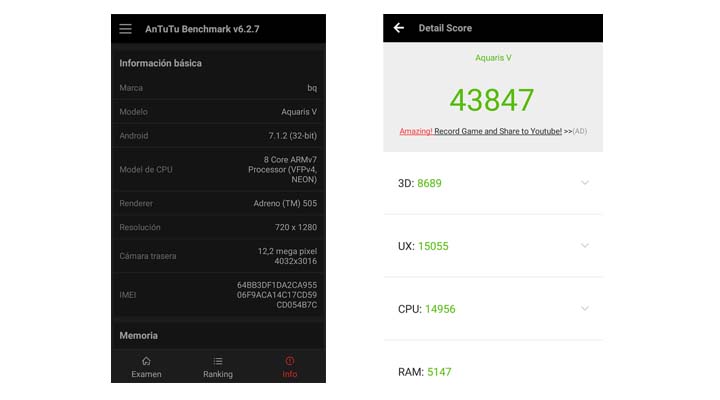Tap the Examen home icon

coord(146,361)
